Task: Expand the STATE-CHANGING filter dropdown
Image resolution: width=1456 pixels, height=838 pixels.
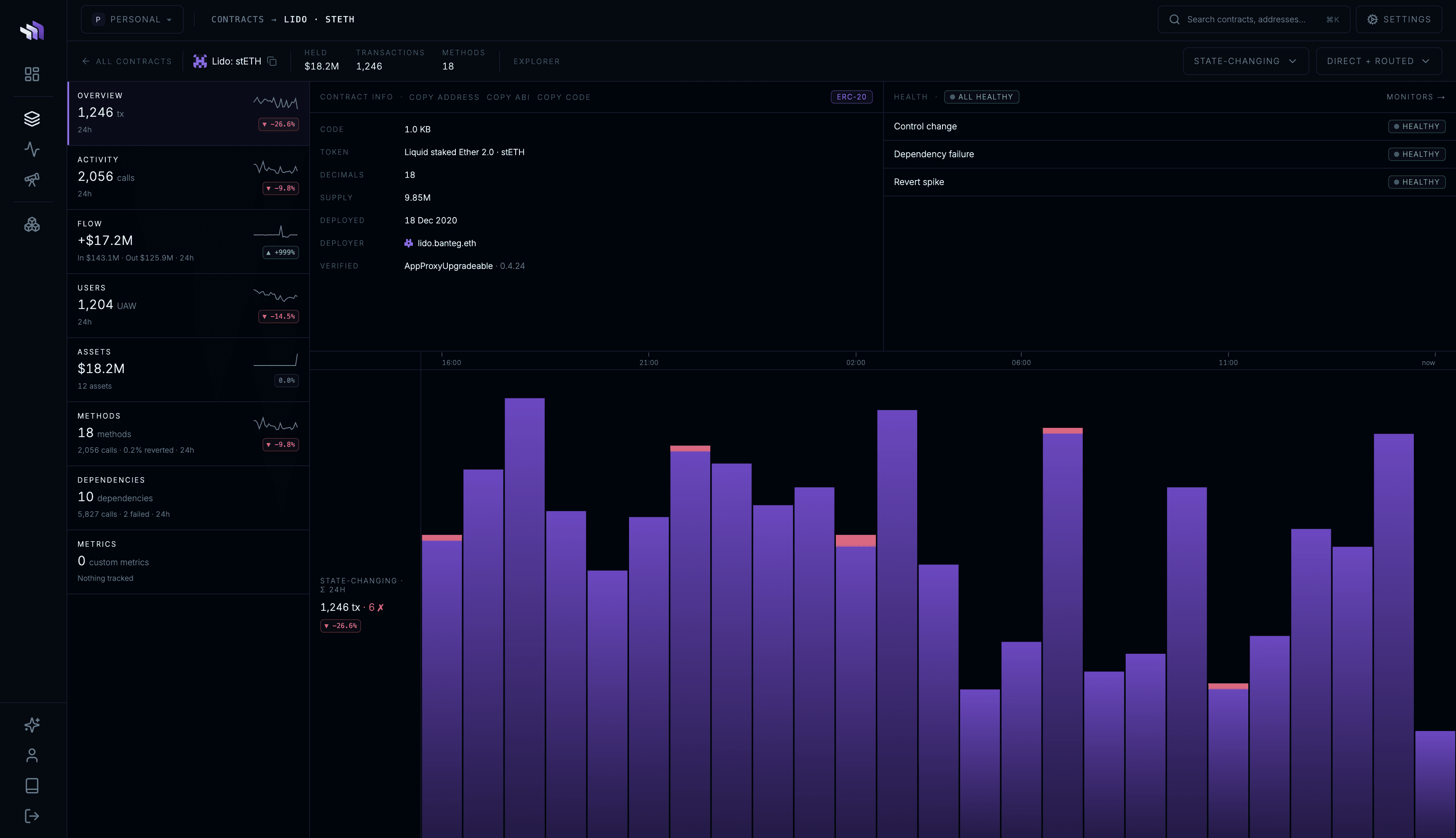Action: (1245, 61)
